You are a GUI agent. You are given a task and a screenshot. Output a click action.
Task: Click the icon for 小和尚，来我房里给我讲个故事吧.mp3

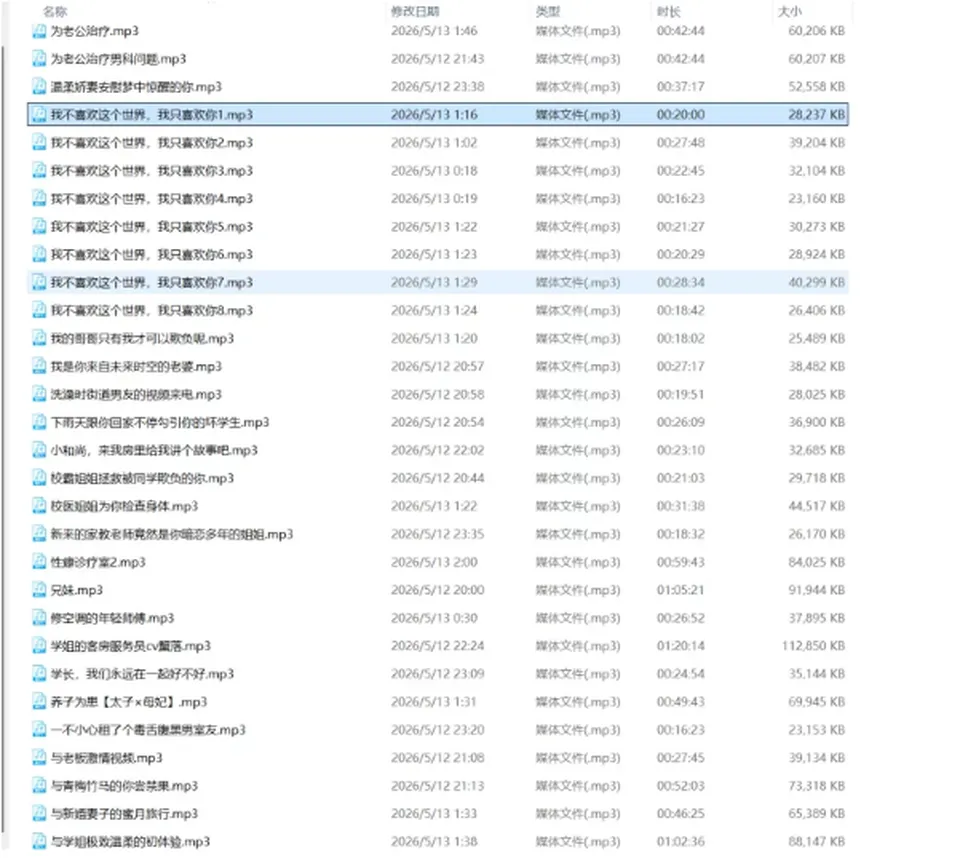[39, 450]
